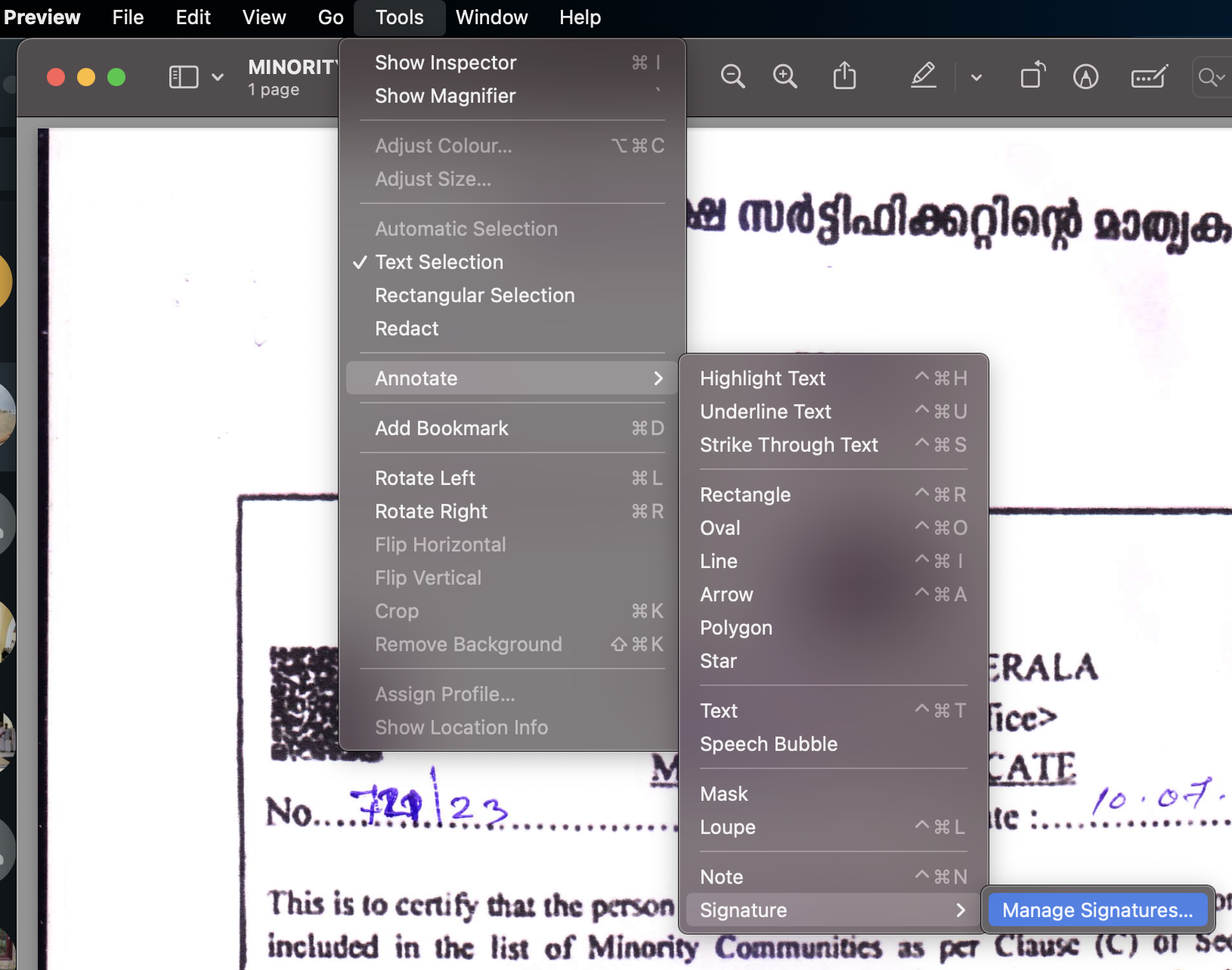The height and width of the screenshot is (970, 1232).
Task: Click the rotate page icon
Action: [1032, 76]
